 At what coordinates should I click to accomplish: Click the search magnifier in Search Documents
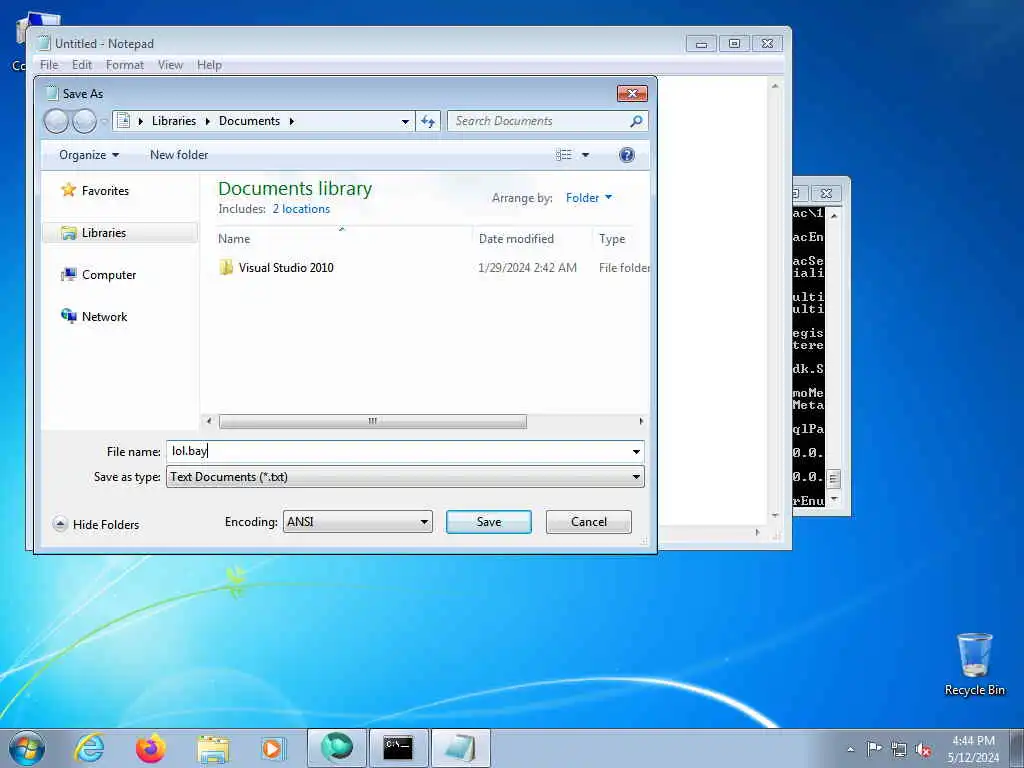636,121
